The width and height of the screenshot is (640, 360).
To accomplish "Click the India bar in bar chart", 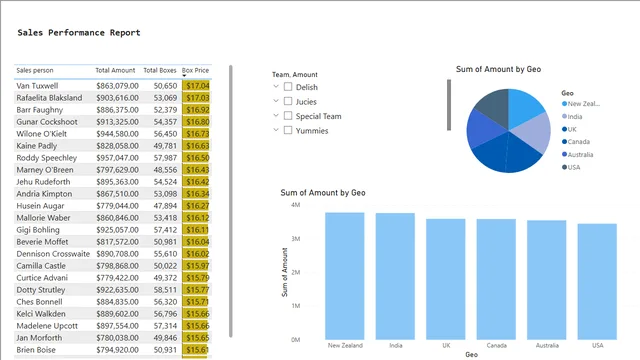I will [395, 276].
